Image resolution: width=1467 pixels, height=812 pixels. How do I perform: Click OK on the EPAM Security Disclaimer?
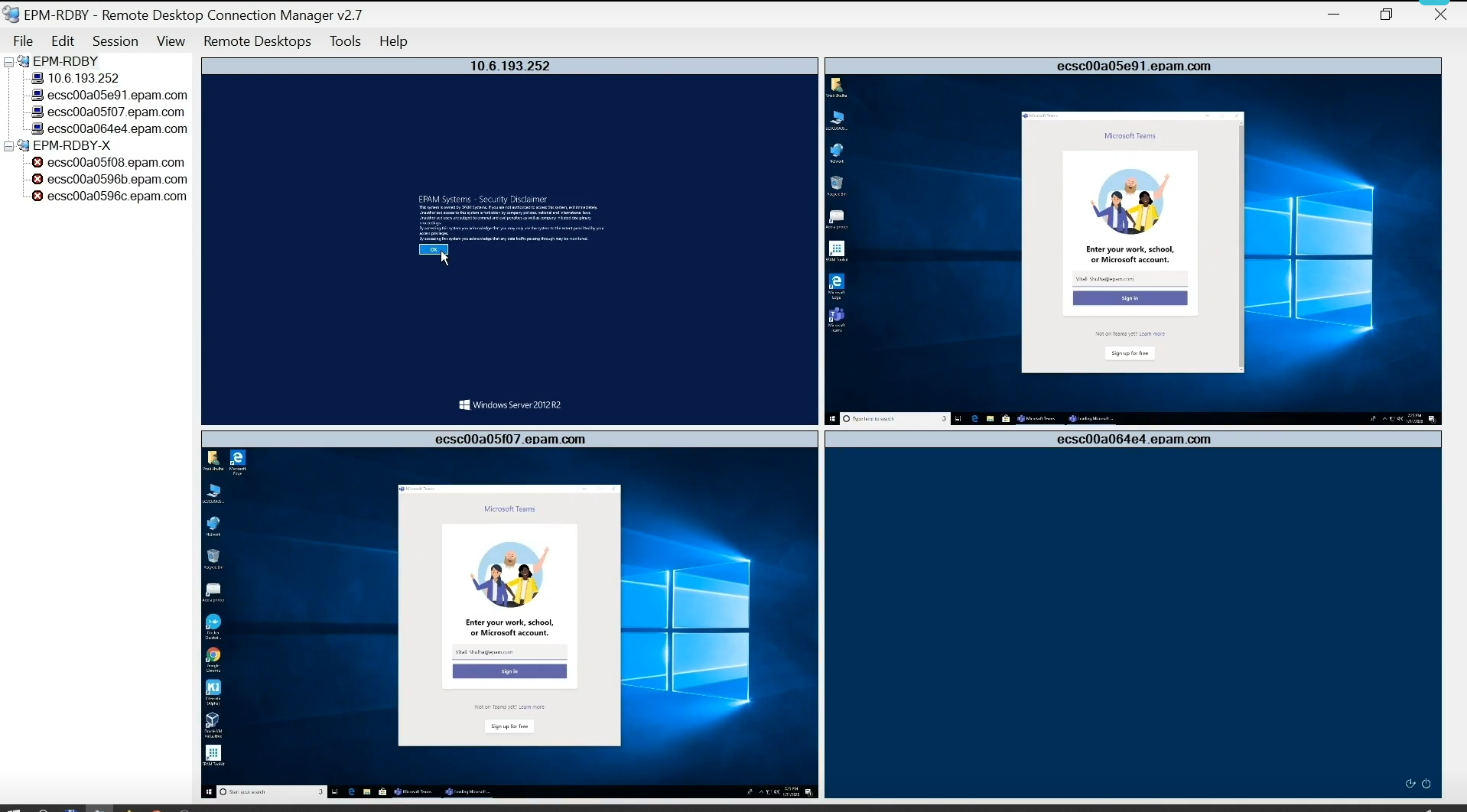click(434, 249)
